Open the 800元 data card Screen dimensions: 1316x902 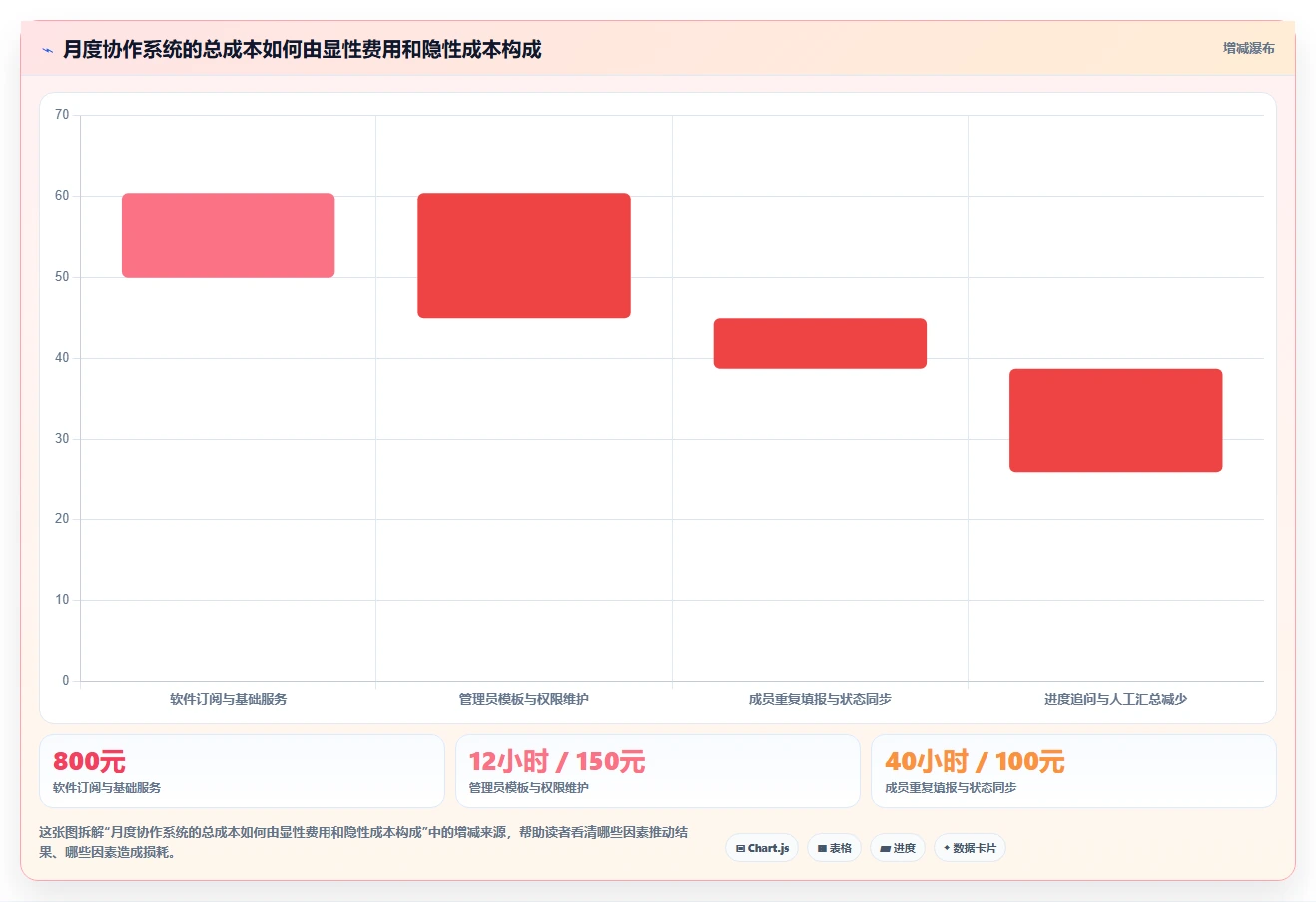242,771
